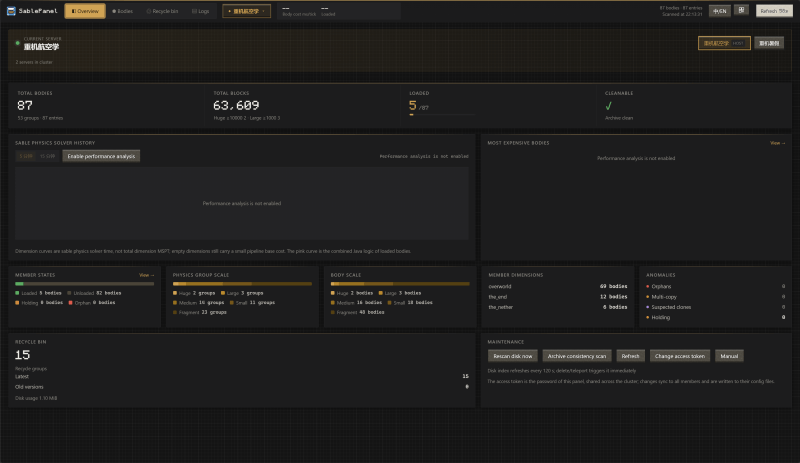Click Change access token button
The width and height of the screenshot is (800, 463).
pos(680,356)
